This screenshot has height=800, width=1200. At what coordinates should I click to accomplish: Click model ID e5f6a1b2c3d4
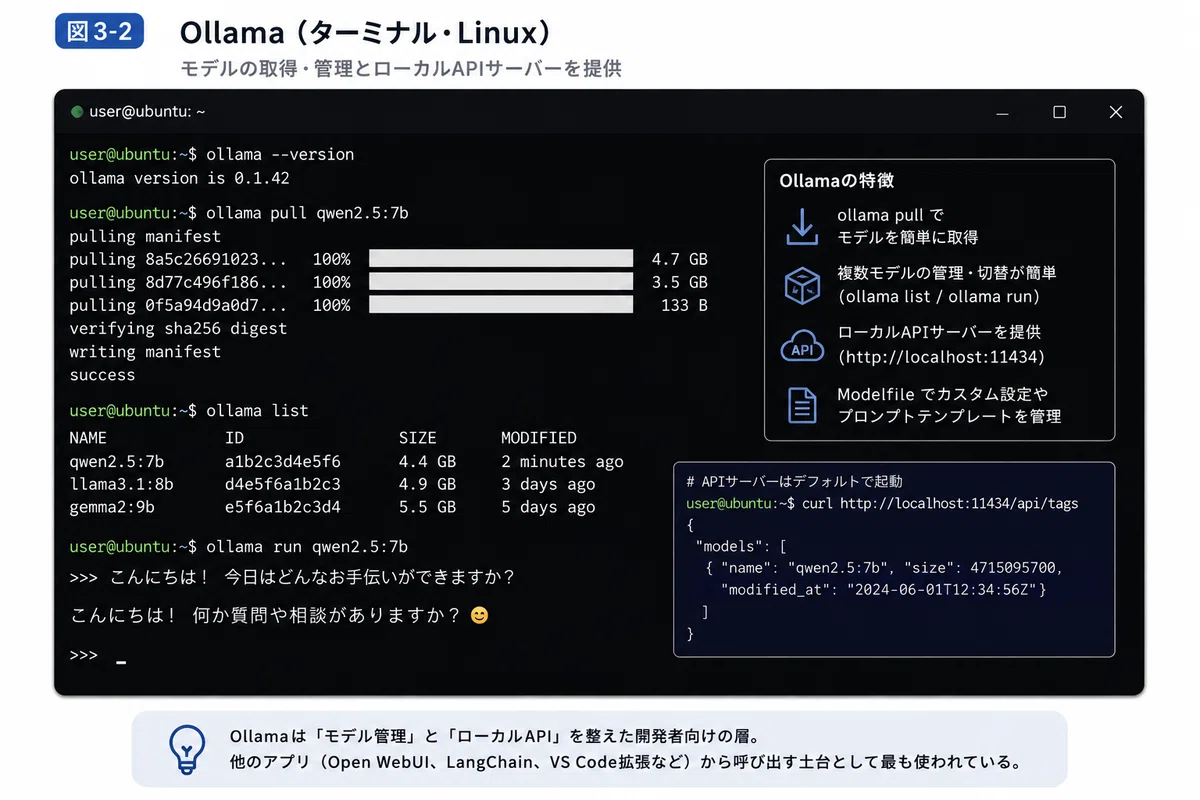click(283, 507)
